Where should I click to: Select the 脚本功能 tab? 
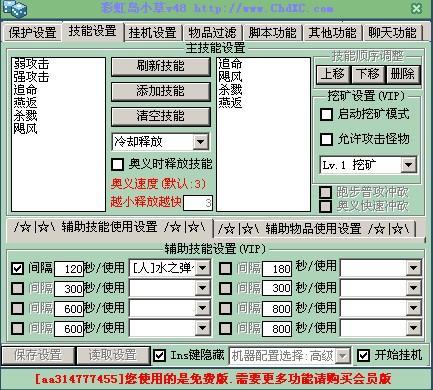tap(272, 33)
